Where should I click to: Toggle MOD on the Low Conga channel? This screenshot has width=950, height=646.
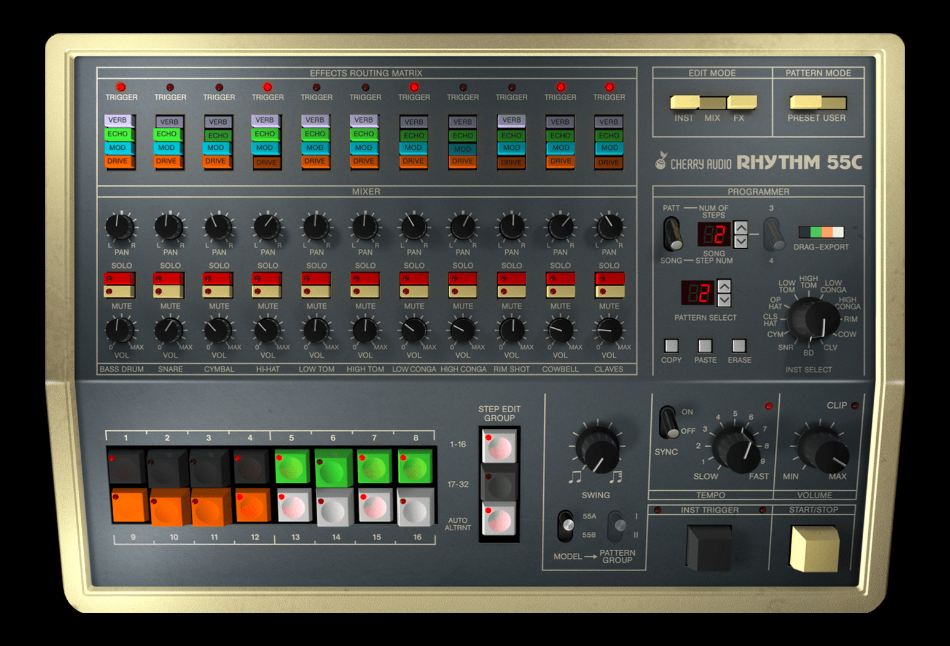tap(413, 148)
